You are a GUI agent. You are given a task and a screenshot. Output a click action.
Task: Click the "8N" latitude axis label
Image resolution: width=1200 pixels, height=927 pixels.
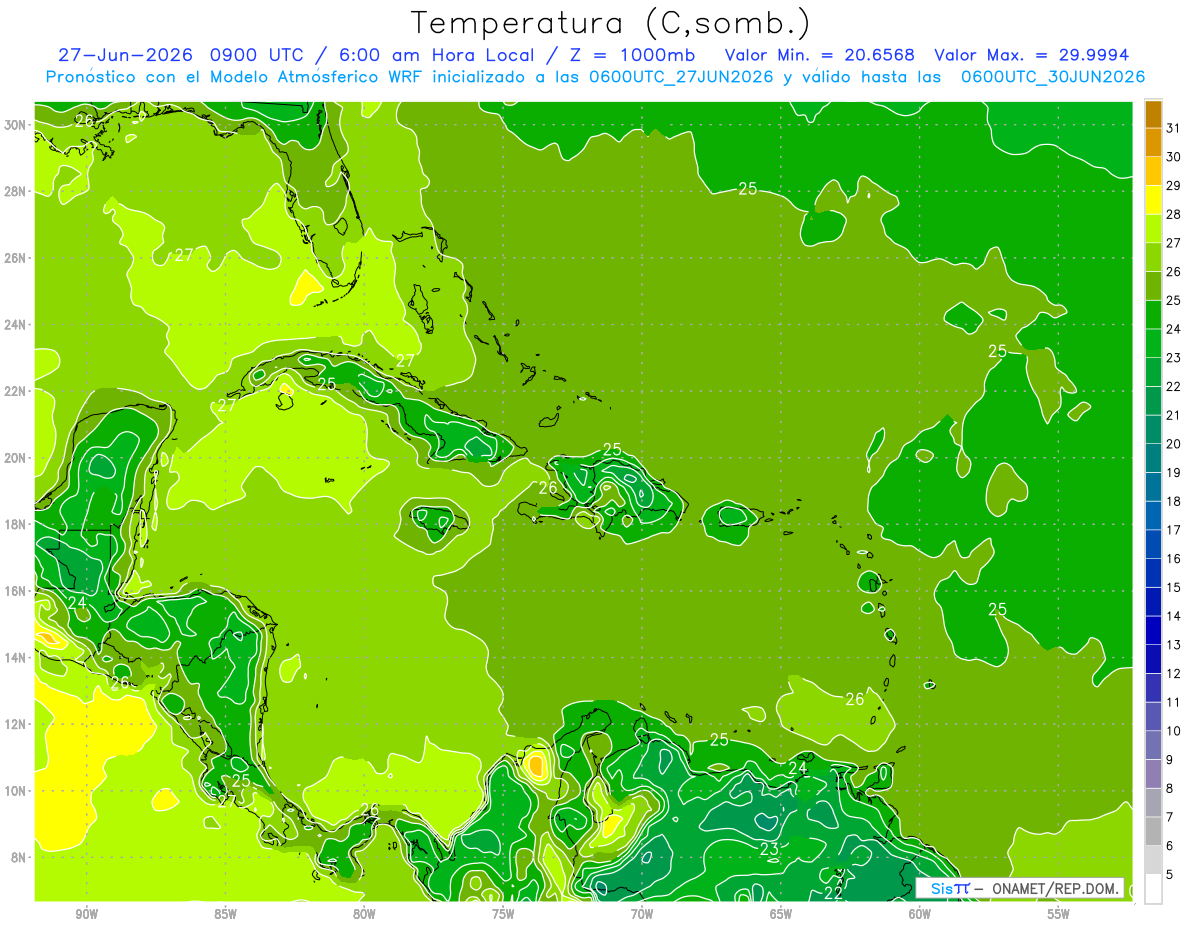20,857
